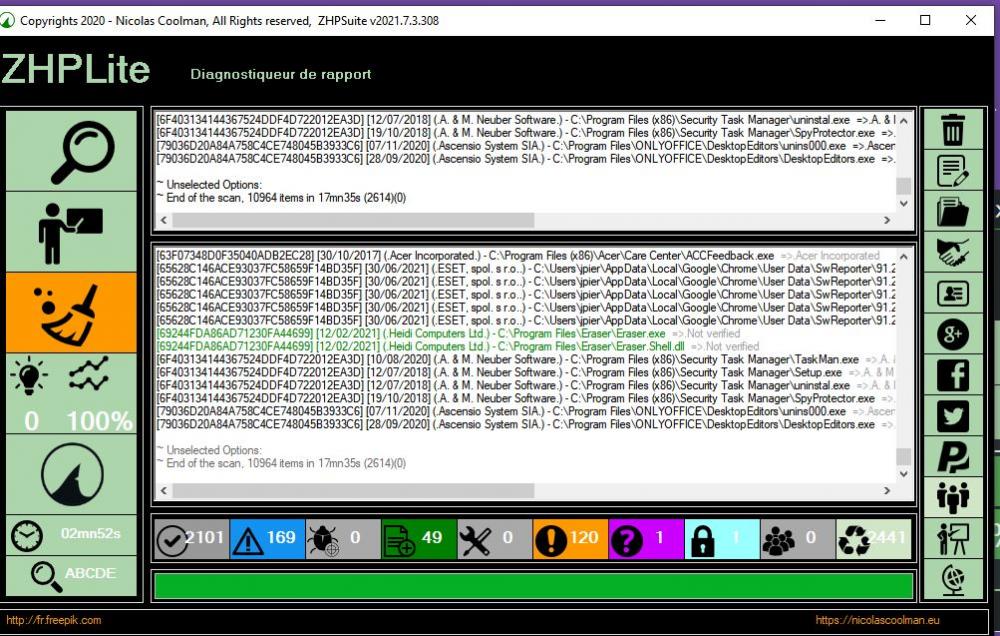Click the green Eraser.exe line
This screenshot has height=636, width=1000.
[x=448, y=334]
